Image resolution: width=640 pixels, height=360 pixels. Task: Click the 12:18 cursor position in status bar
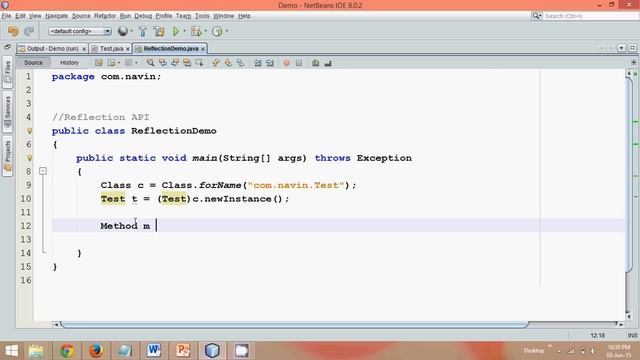[598, 336]
